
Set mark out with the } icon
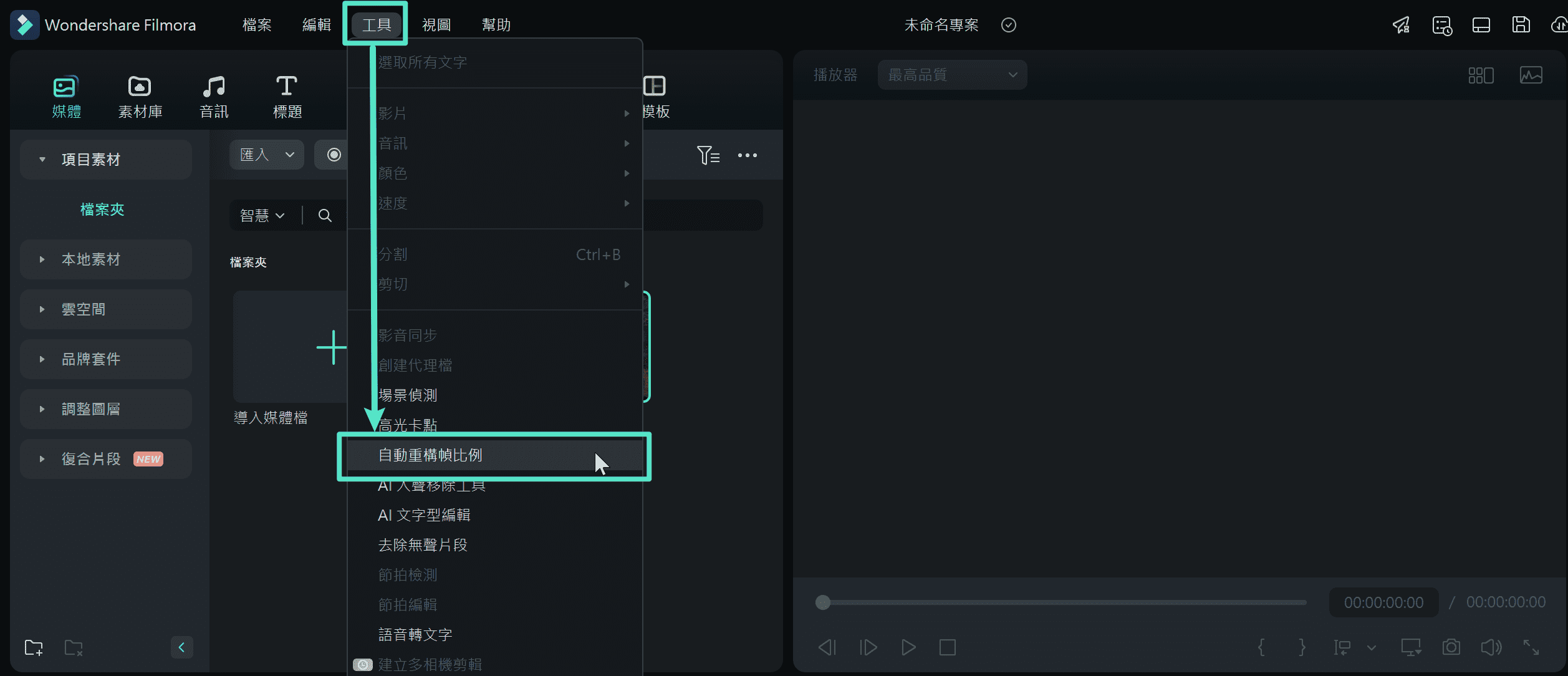click(x=1302, y=647)
